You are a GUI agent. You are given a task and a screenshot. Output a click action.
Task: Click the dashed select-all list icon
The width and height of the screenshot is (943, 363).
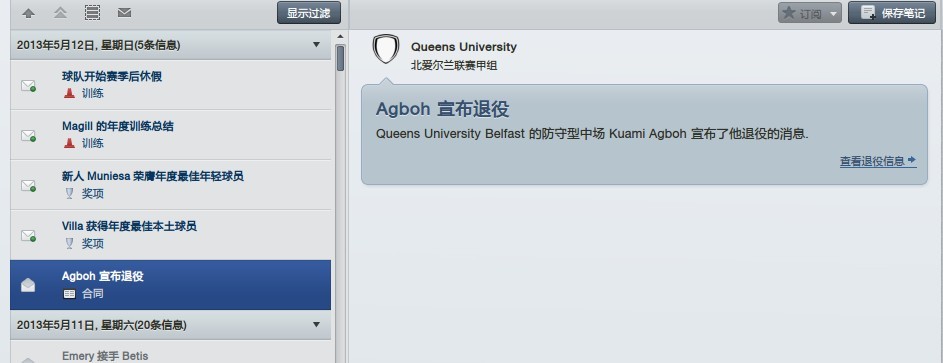[x=92, y=13]
